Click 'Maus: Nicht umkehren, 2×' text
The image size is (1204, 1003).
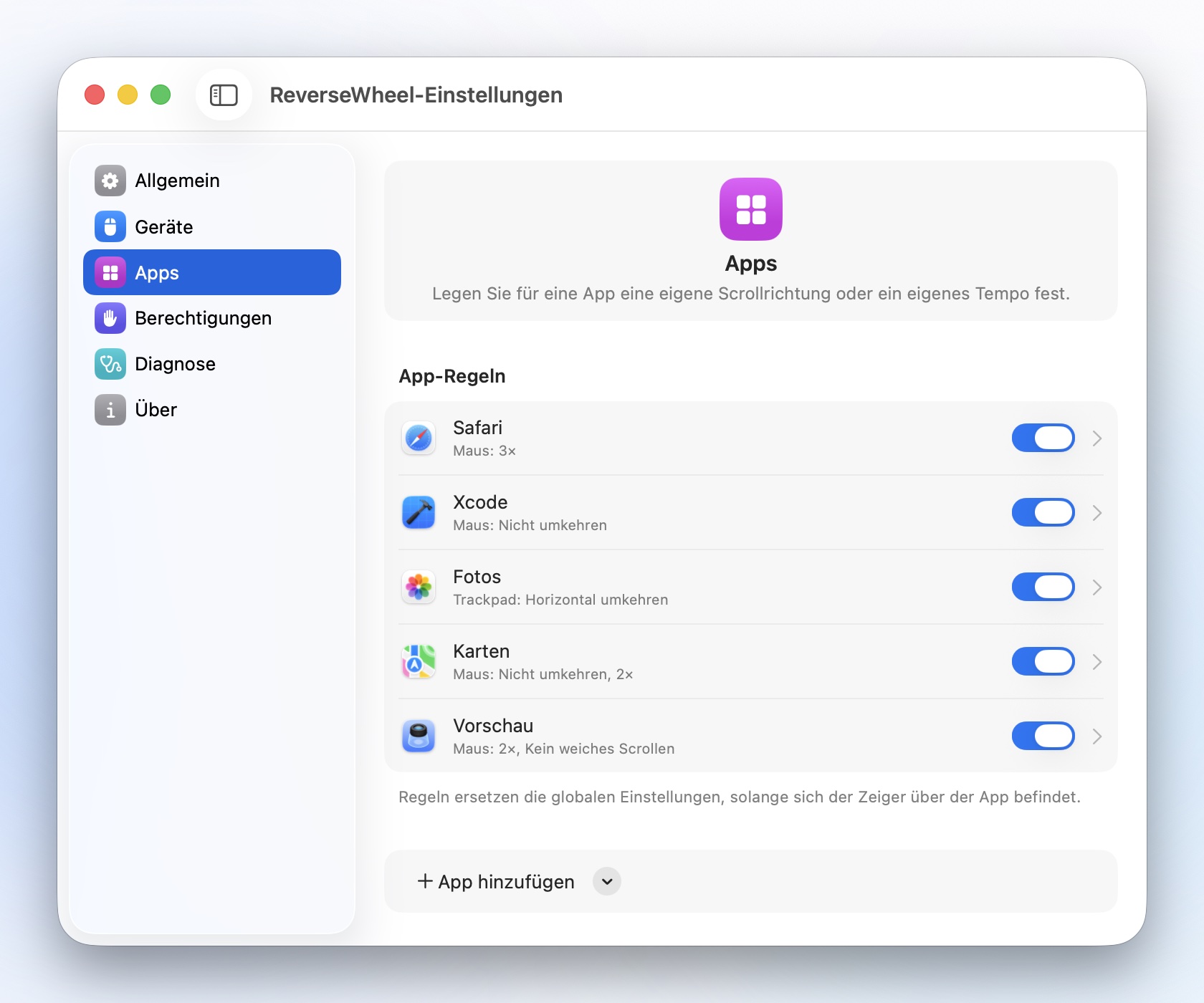[x=543, y=674]
